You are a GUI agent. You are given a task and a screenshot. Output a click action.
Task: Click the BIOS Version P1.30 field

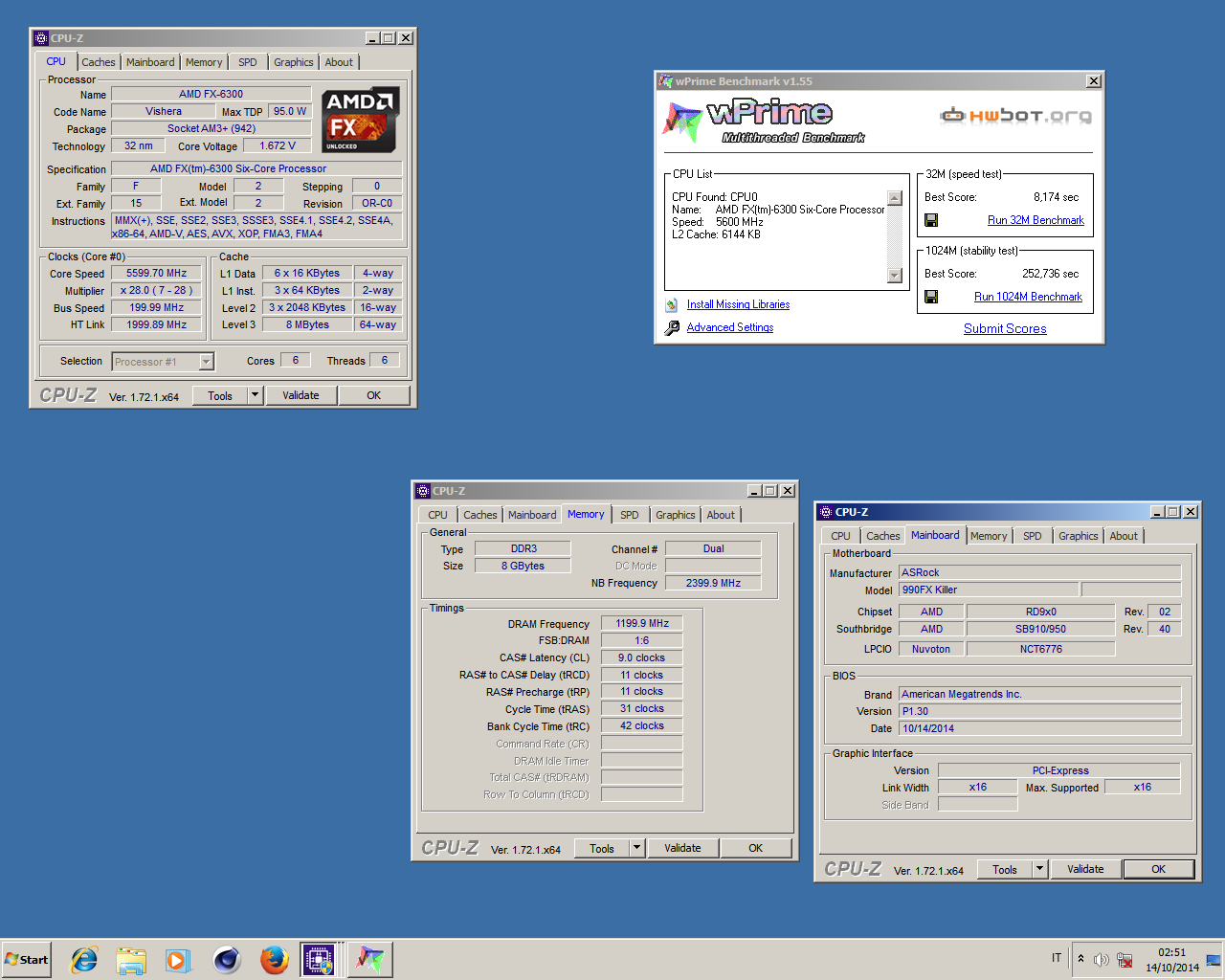pyautogui.click(x=1039, y=711)
